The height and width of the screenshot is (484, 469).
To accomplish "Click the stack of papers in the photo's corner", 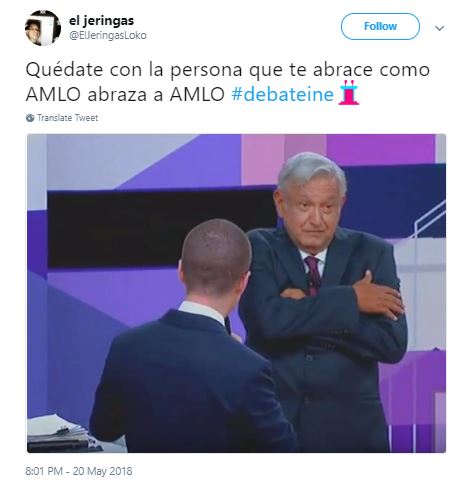I will coord(60,437).
